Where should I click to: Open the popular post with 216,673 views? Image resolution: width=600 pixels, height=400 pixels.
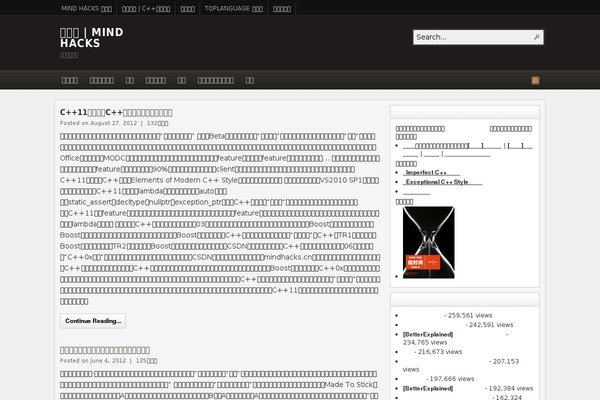(408, 352)
